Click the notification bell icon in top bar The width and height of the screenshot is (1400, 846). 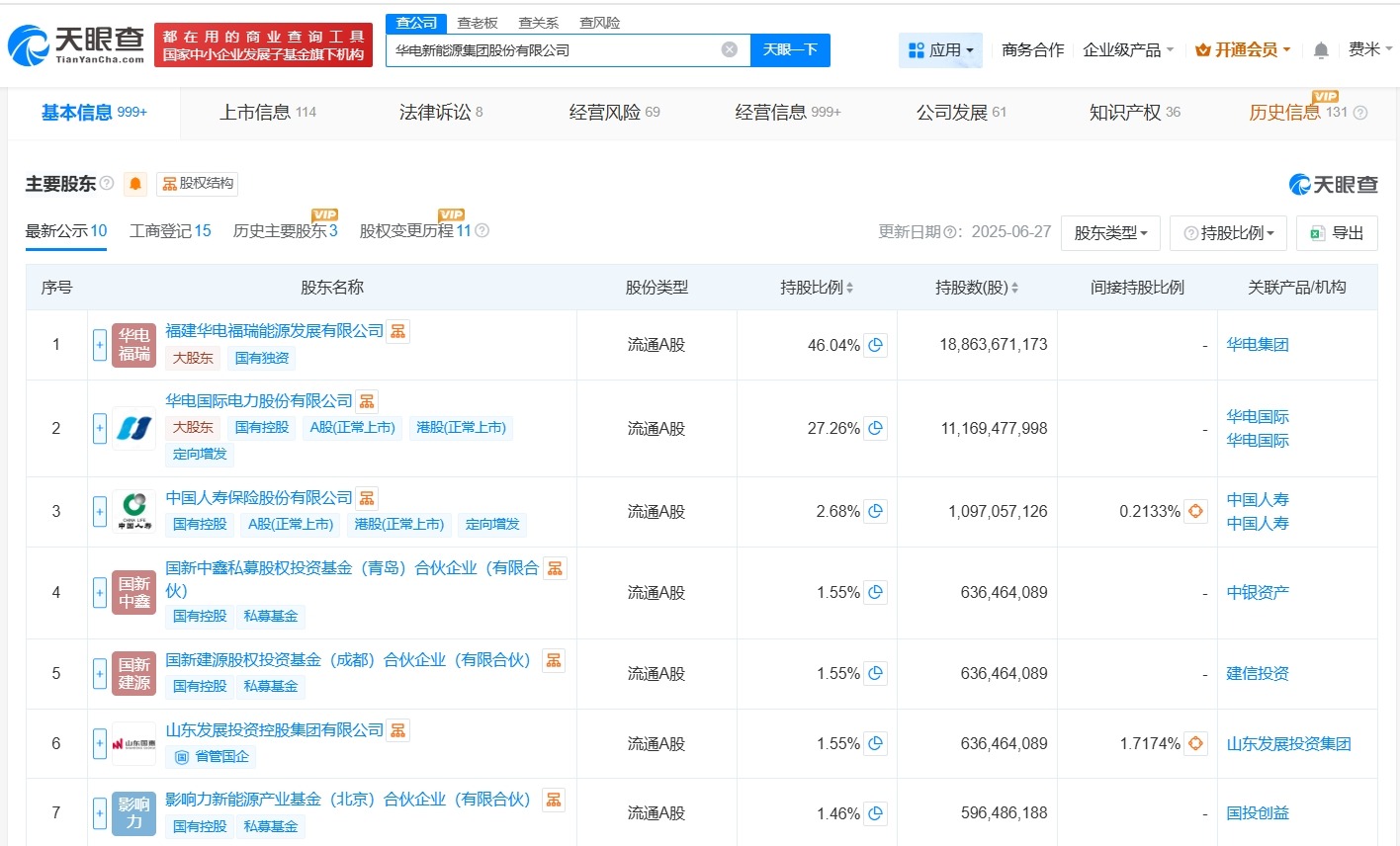point(1321,48)
